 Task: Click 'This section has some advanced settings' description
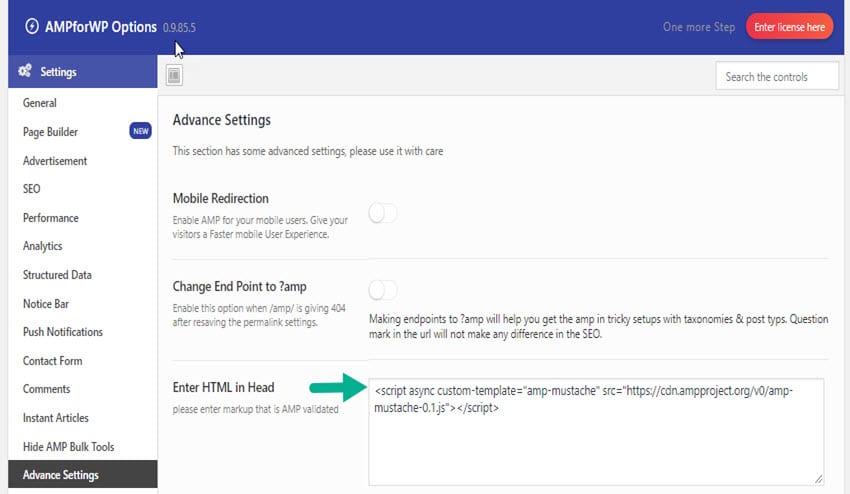pyautogui.click(x=308, y=151)
